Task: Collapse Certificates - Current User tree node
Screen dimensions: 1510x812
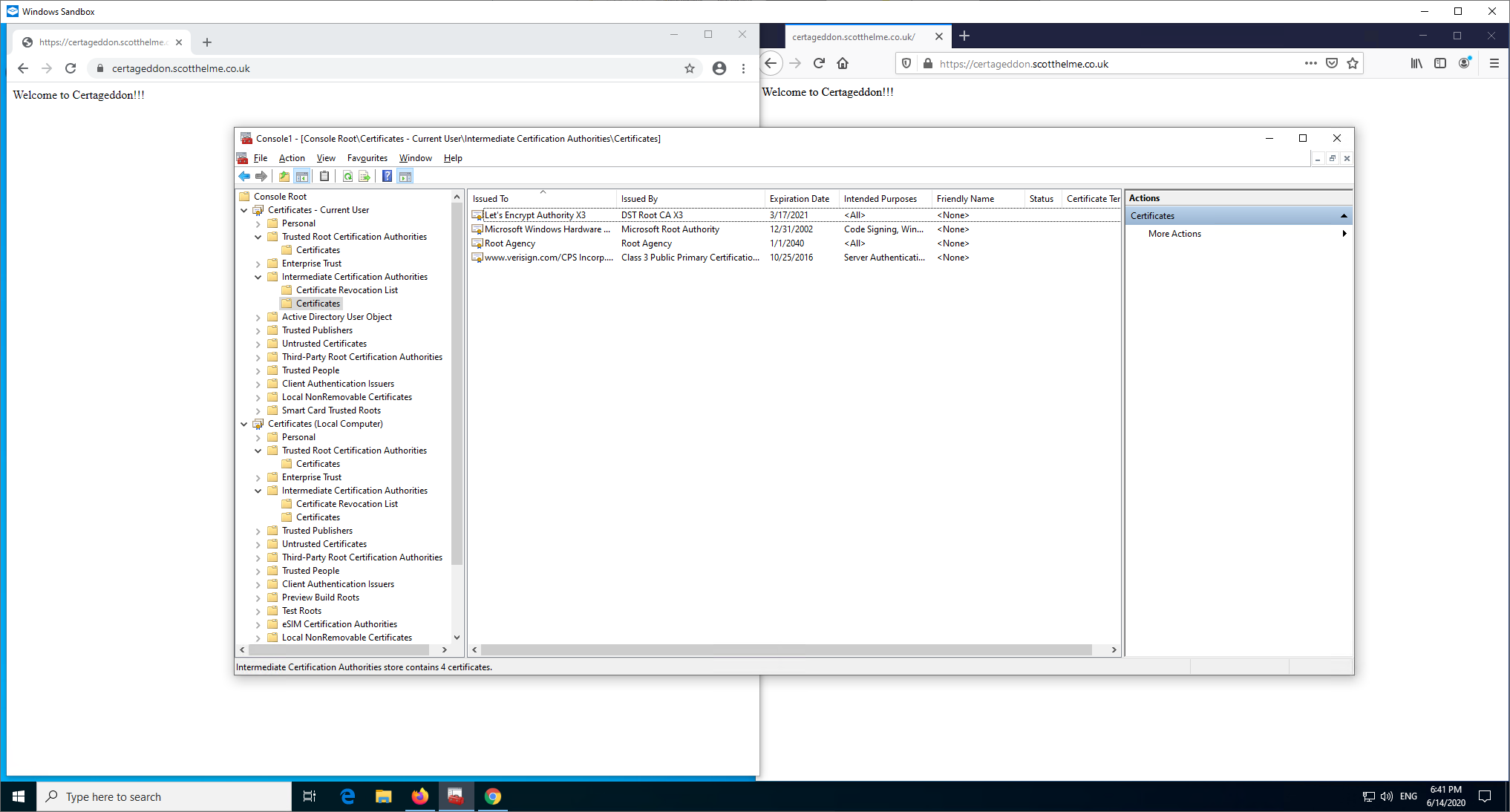Action: point(244,210)
